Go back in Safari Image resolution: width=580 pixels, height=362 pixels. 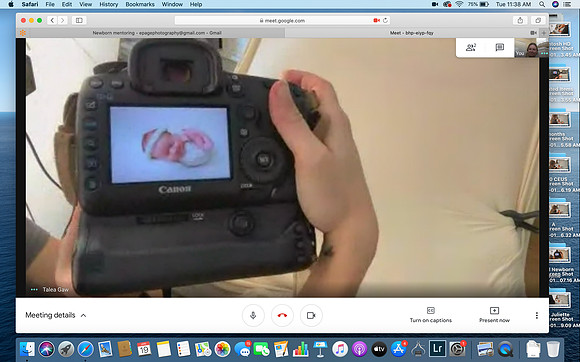pyautogui.click(x=52, y=20)
